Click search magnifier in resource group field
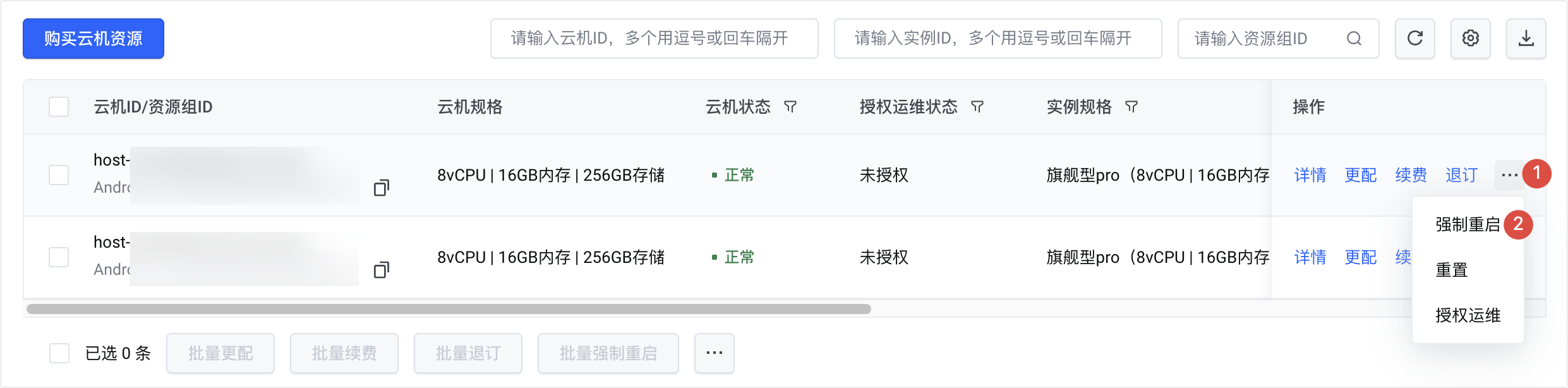 tap(1354, 39)
